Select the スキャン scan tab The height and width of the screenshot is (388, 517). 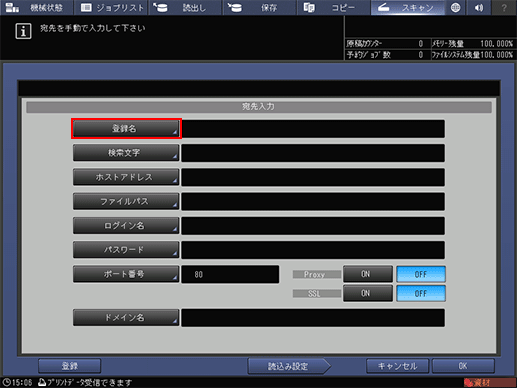pyautogui.click(x=408, y=7)
